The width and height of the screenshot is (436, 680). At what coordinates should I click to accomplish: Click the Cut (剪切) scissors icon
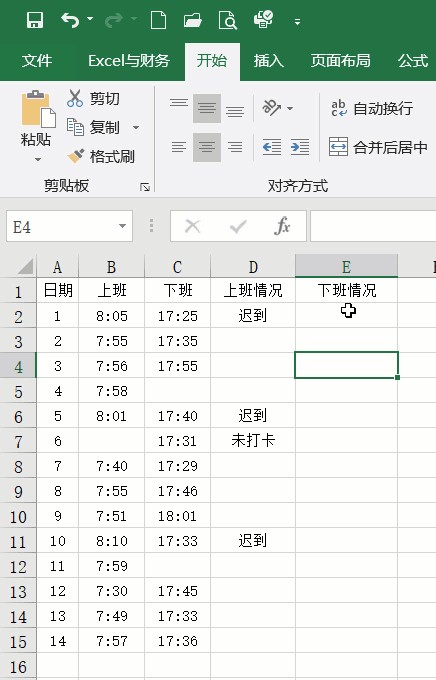pyautogui.click(x=75, y=98)
